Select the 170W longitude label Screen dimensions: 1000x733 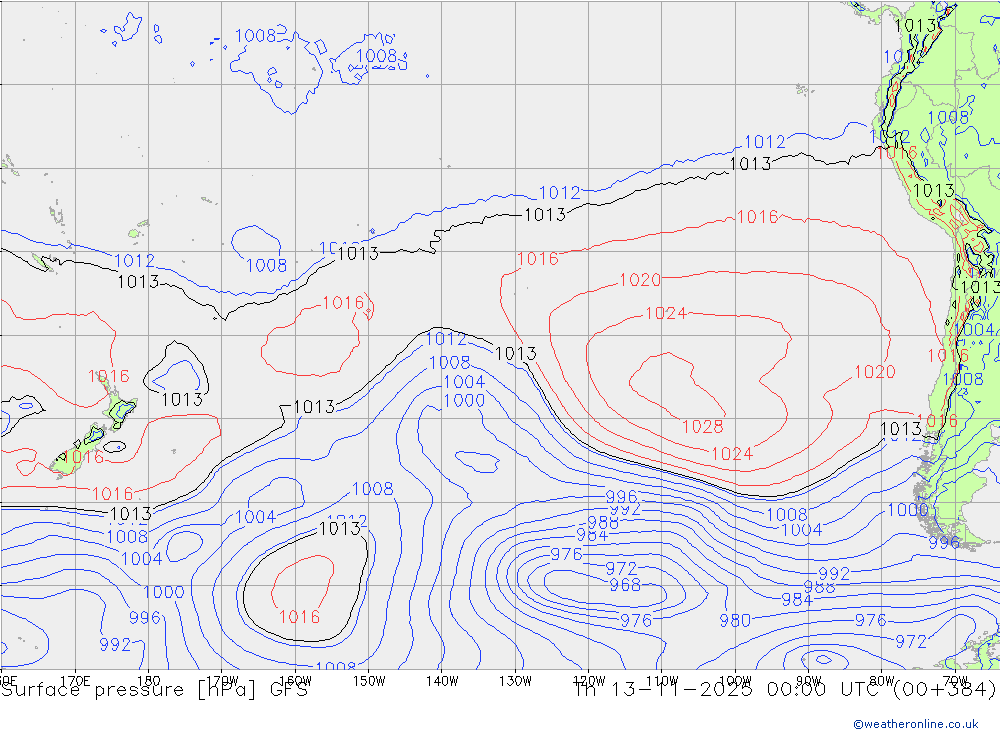(222, 681)
